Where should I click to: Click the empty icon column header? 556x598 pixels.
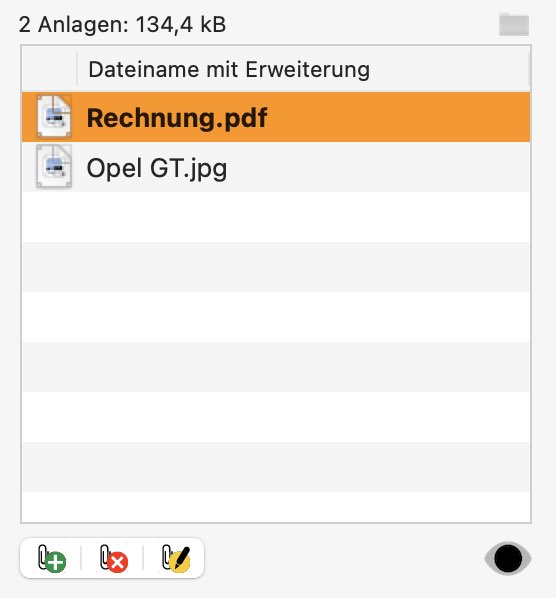coord(49,69)
